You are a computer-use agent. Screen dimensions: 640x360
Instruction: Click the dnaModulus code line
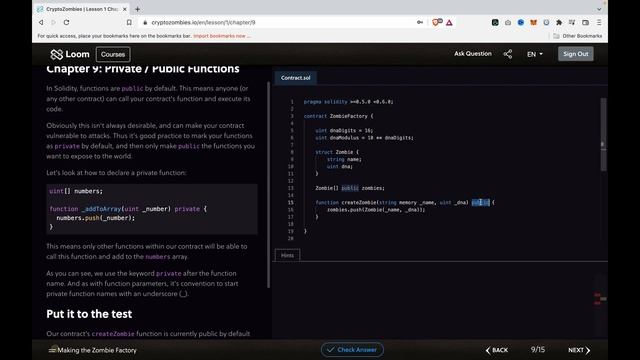(x=364, y=138)
